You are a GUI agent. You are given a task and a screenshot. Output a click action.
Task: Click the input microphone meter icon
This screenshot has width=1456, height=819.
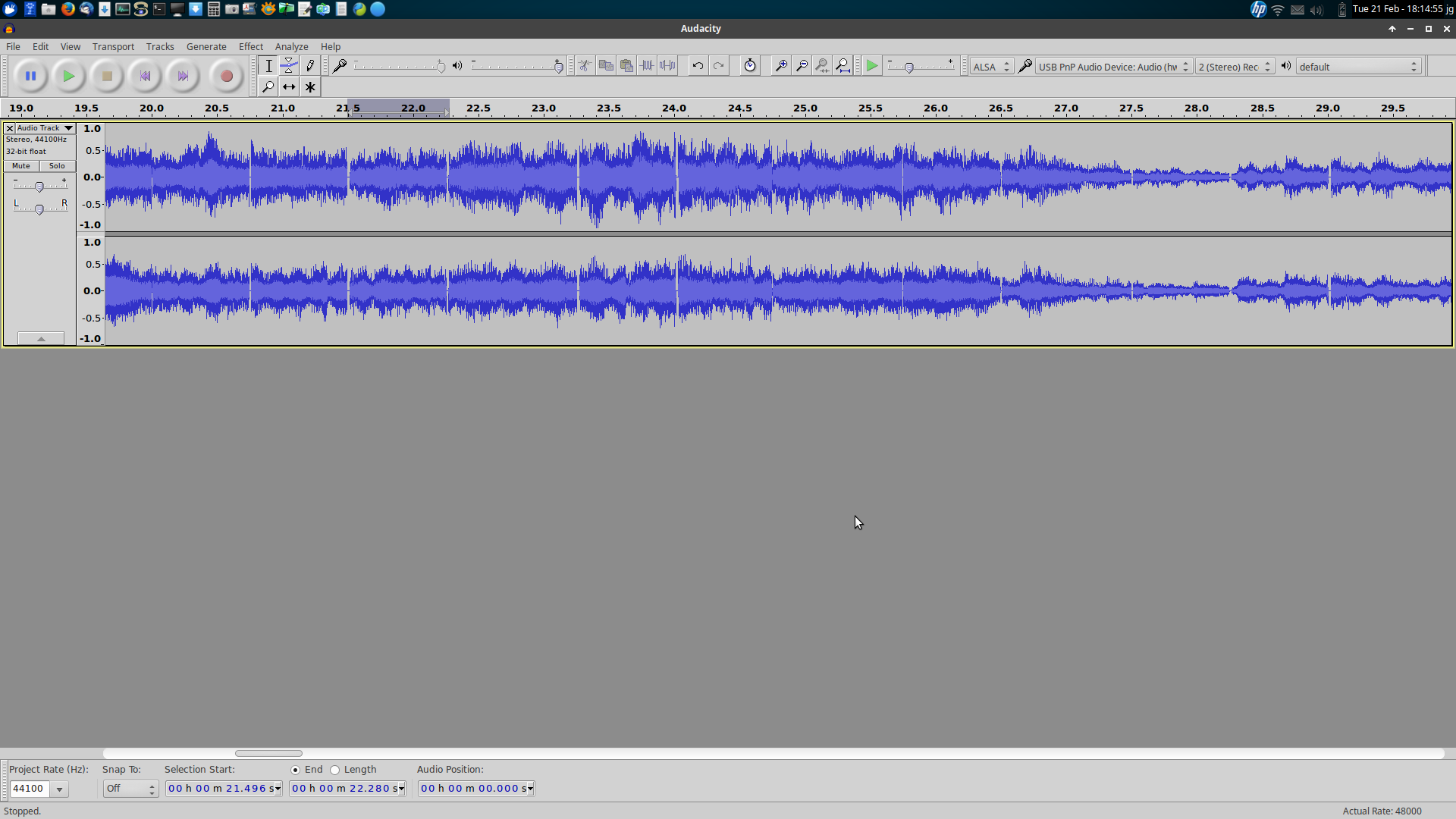[340, 66]
